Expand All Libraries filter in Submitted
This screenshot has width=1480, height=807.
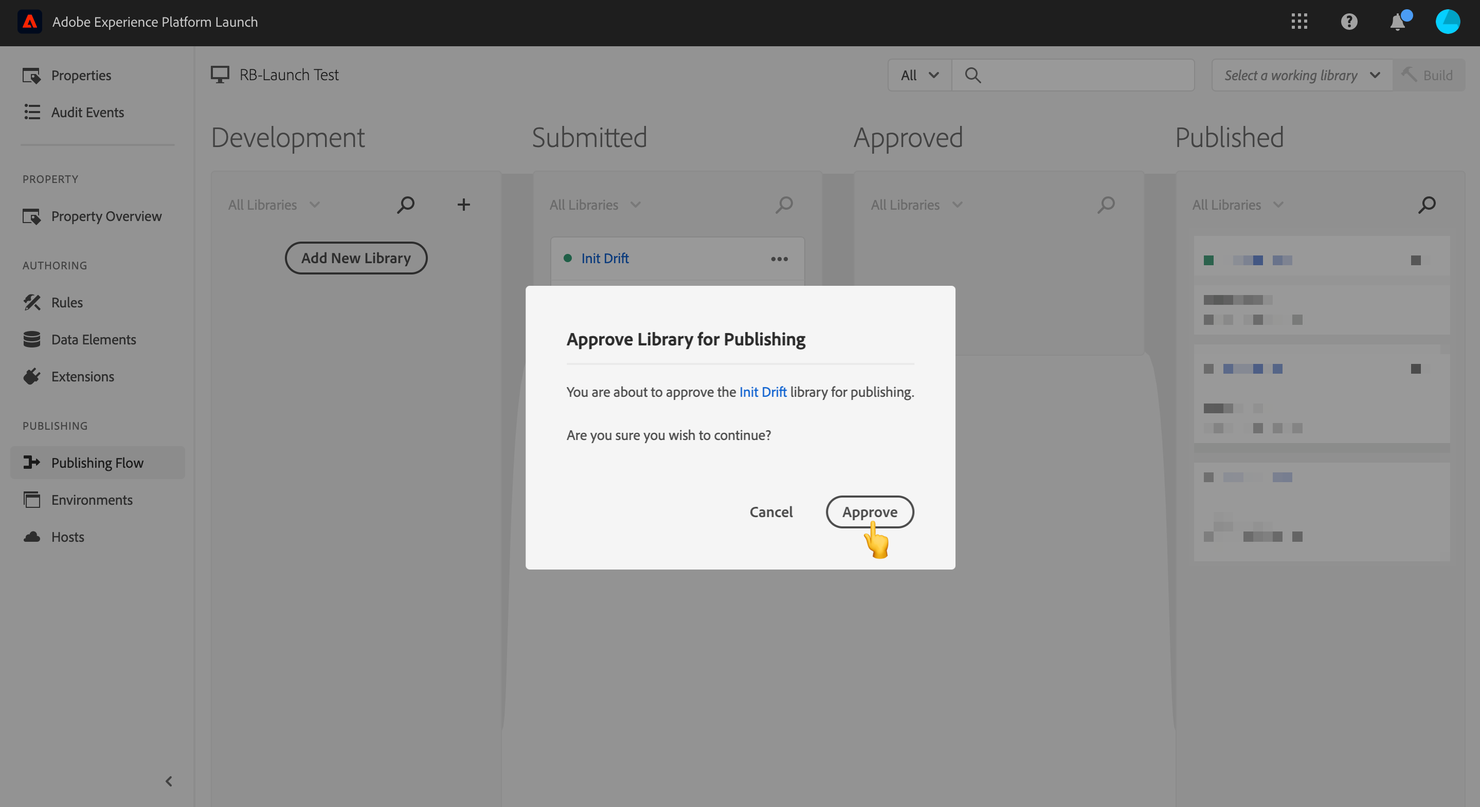point(595,204)
